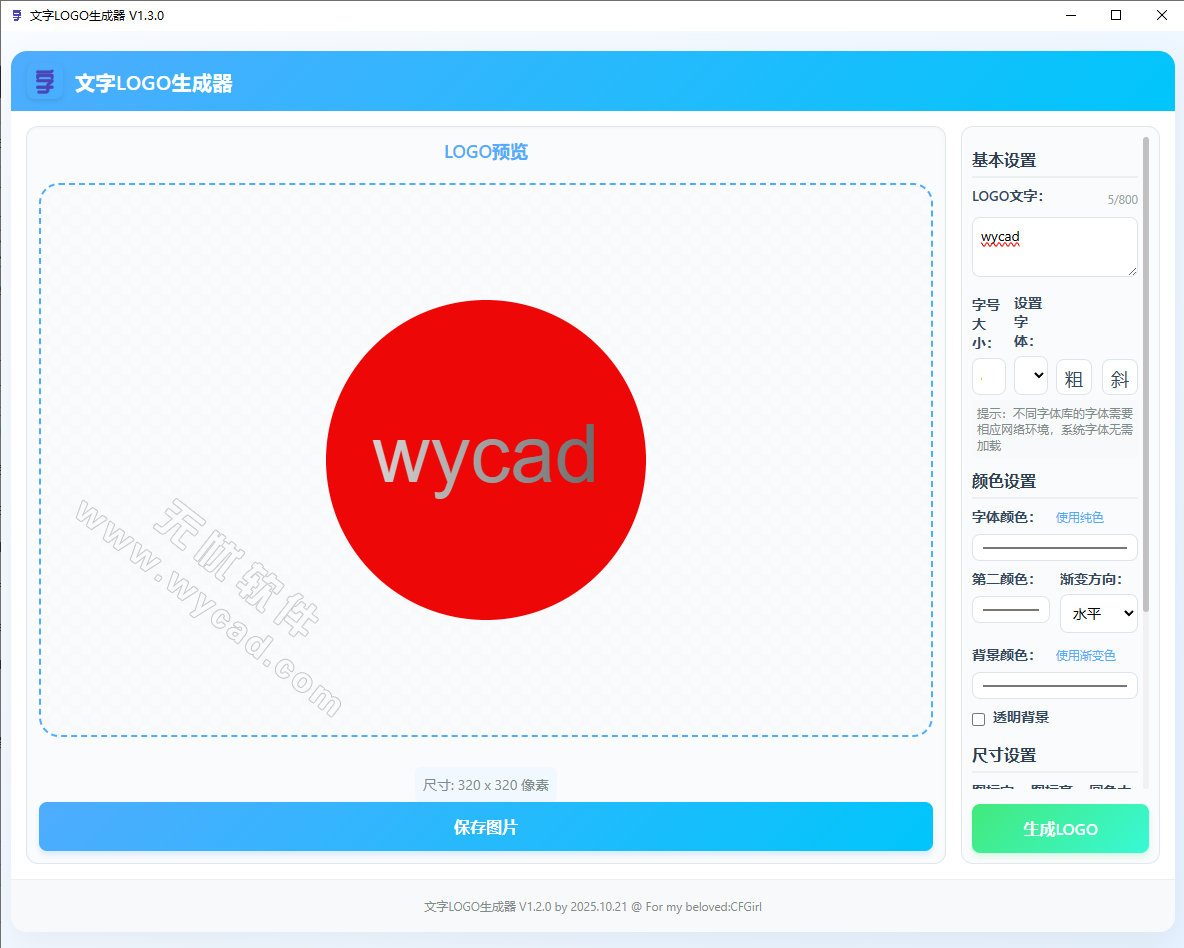
Task: Click the app logo icon in the header
Action: pyautogui.click(x=45, y=81)
